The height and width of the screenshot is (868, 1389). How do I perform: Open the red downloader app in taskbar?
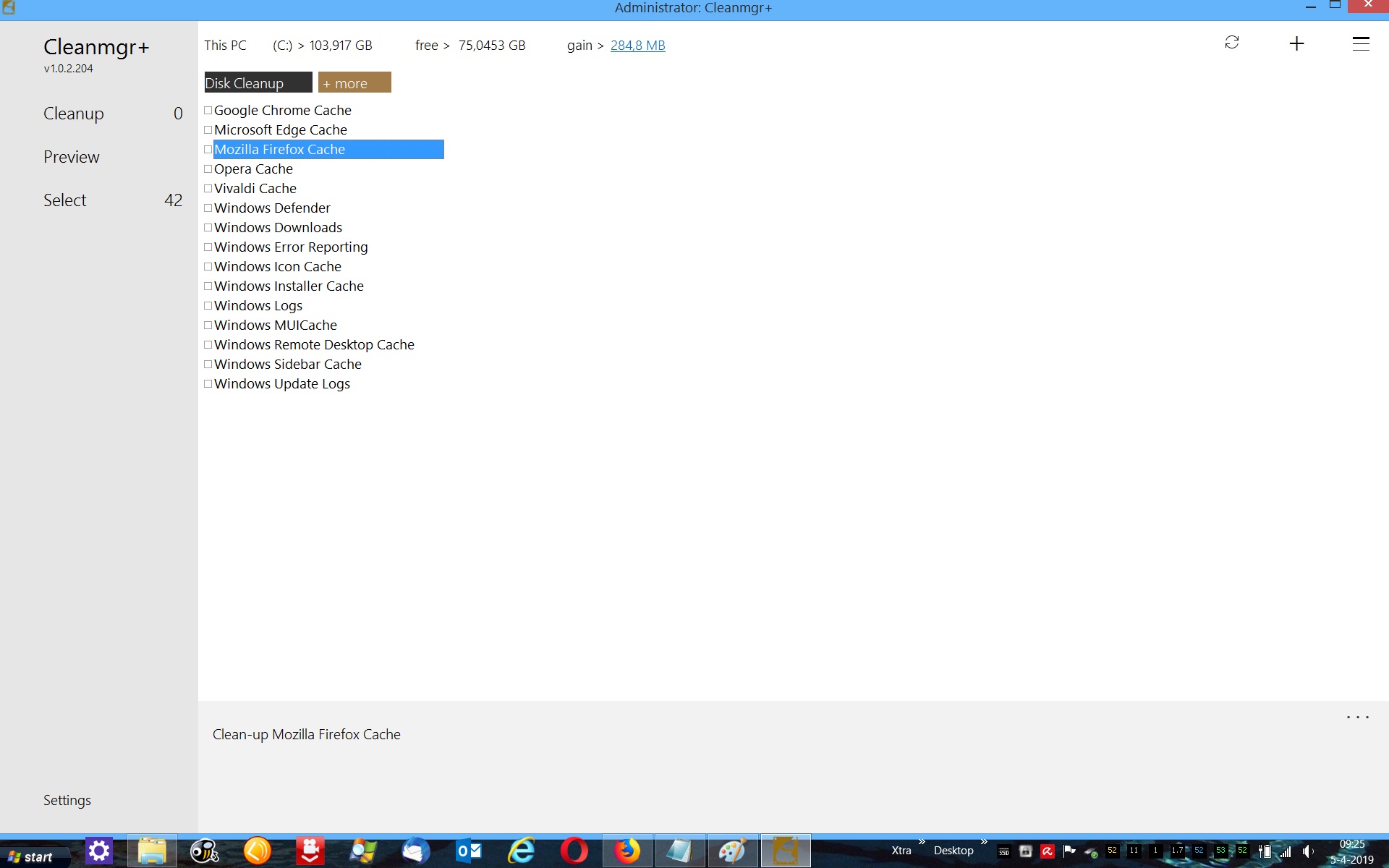[x=310, y=851]
